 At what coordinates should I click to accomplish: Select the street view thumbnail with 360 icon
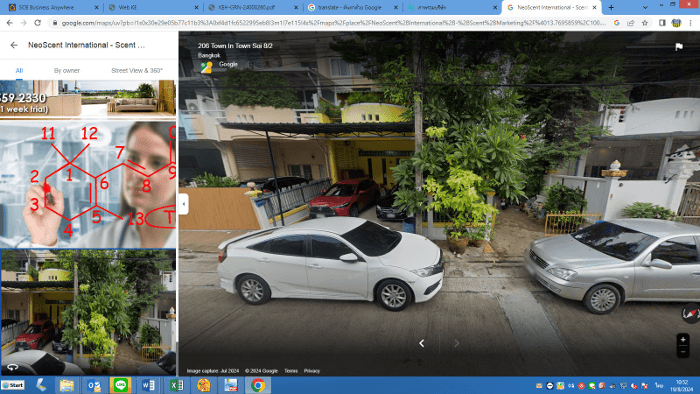88,312
